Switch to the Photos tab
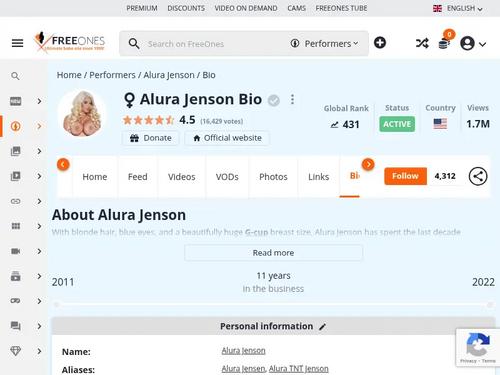Image resolution: width=500 pixels, height=375 pixels. pyautogui.click(x=273, y=177)
